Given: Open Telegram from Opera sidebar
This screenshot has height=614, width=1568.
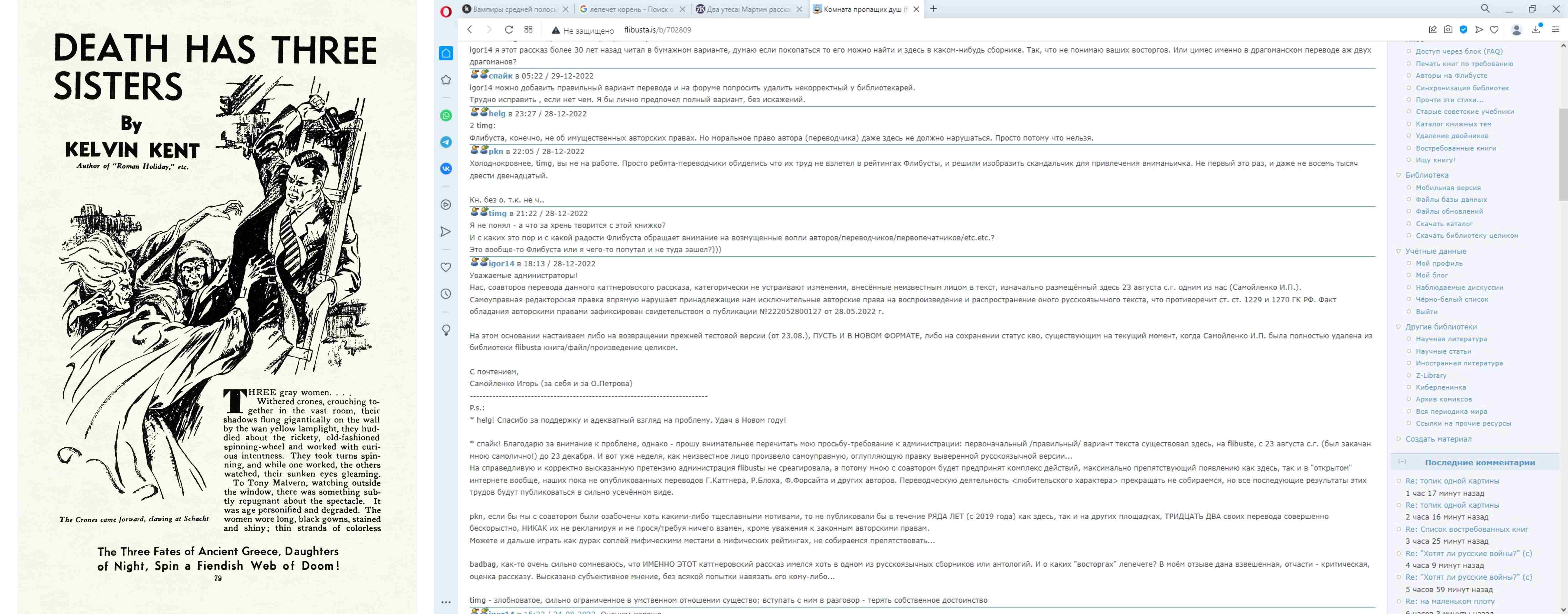Looking at the screenshot, I should [x=446, y=142].
